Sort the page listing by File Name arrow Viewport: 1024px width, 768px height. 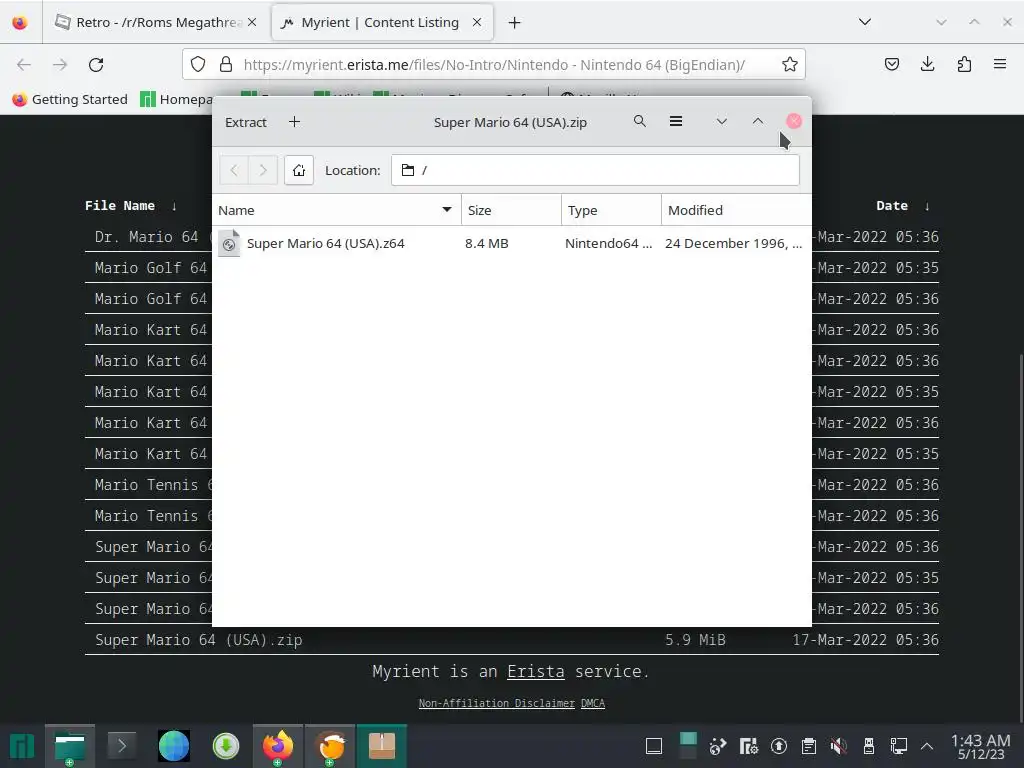click(174, 206)
